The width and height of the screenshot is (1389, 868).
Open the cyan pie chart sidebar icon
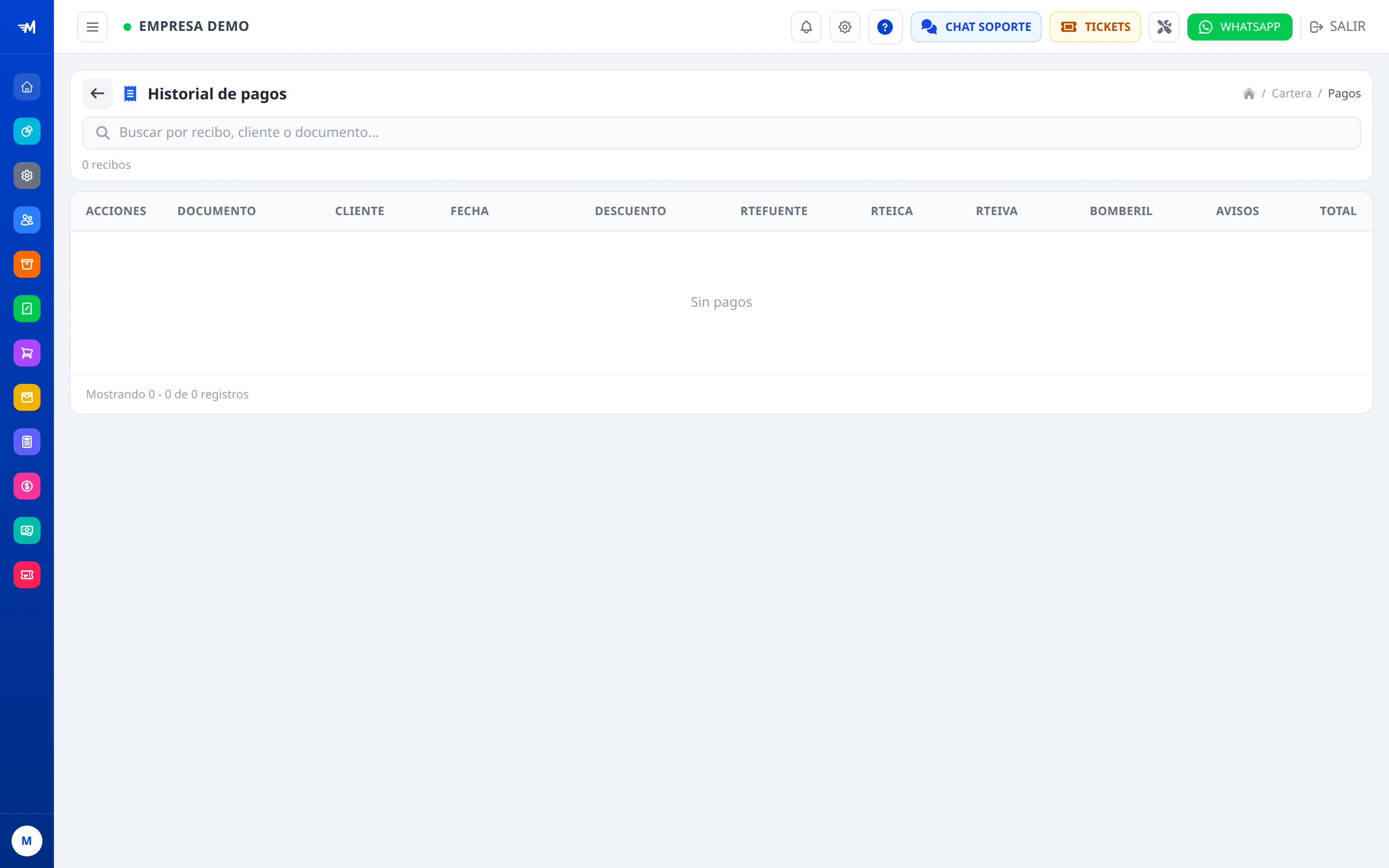pyautogui.click(x=27, y=131)
